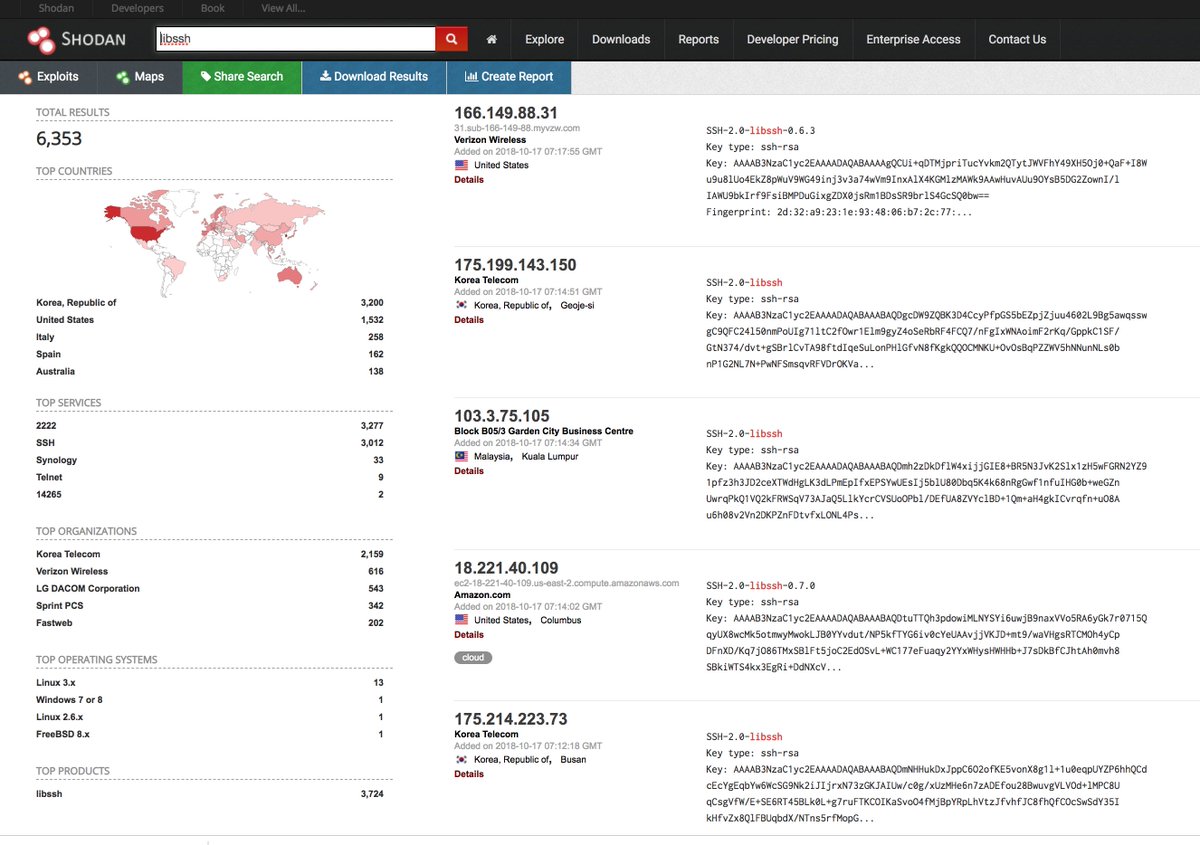Image resolution: width=1200 pixels, height=845 pixels.
Task: Filter by FreeBSD 8.x operating system
Action: click(x=63, y=734)
